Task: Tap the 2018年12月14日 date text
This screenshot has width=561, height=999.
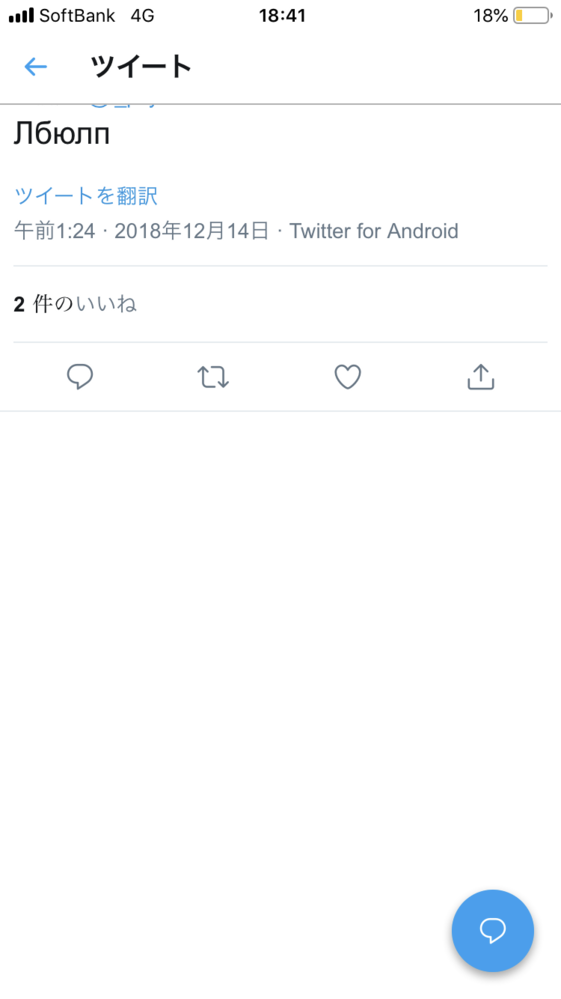Action: 192,231
